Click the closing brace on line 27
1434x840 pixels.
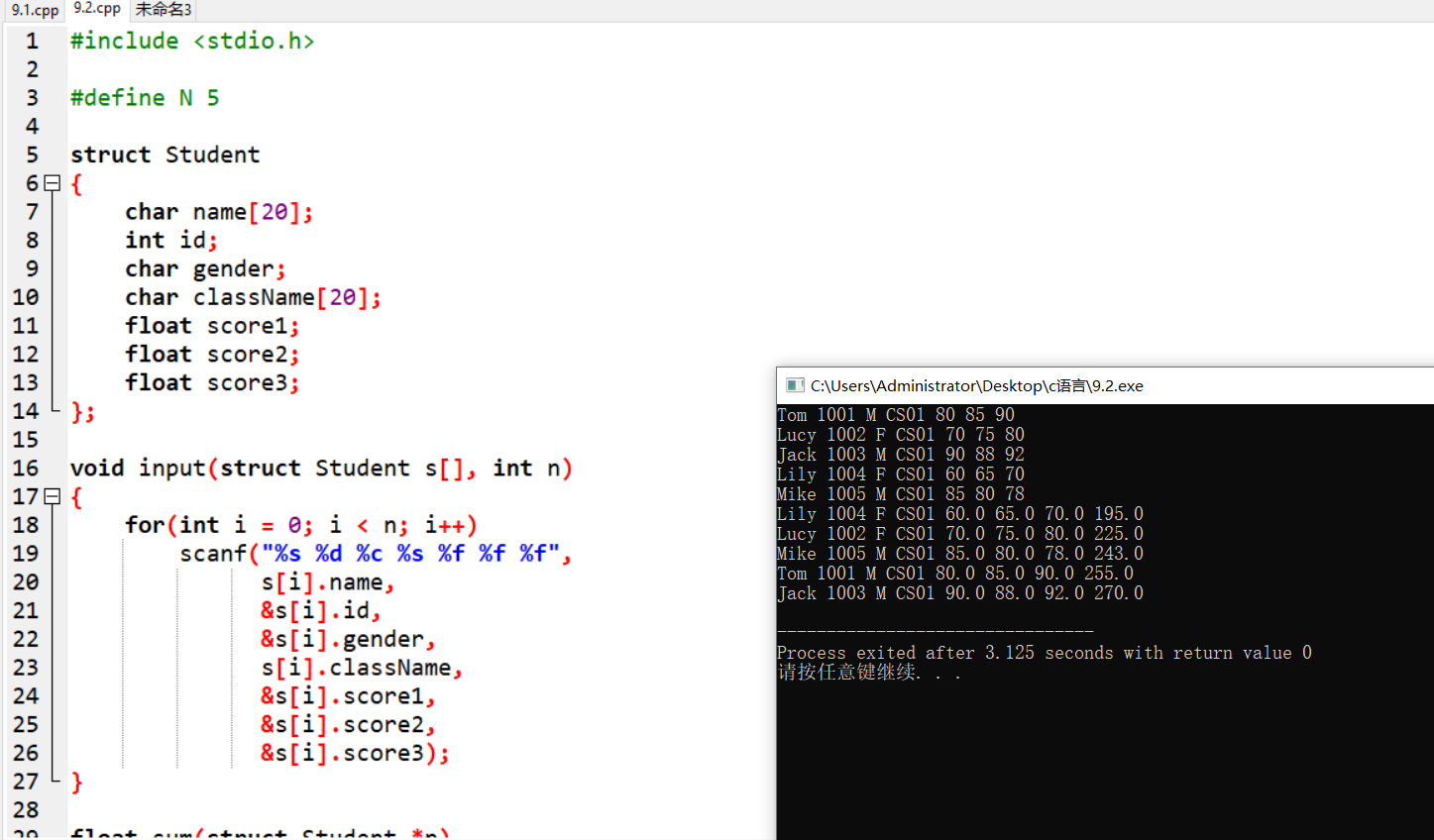76,782
